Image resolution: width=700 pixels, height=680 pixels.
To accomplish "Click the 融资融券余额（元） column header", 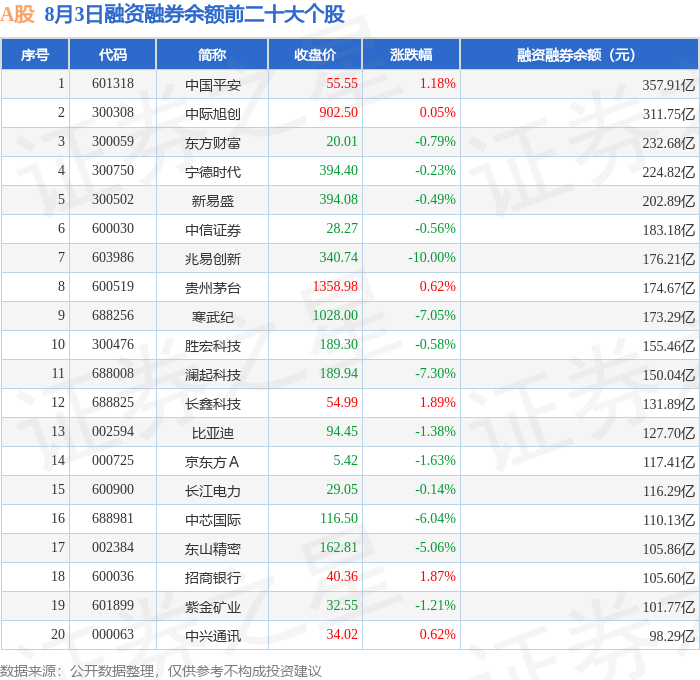I will point(579,54).
